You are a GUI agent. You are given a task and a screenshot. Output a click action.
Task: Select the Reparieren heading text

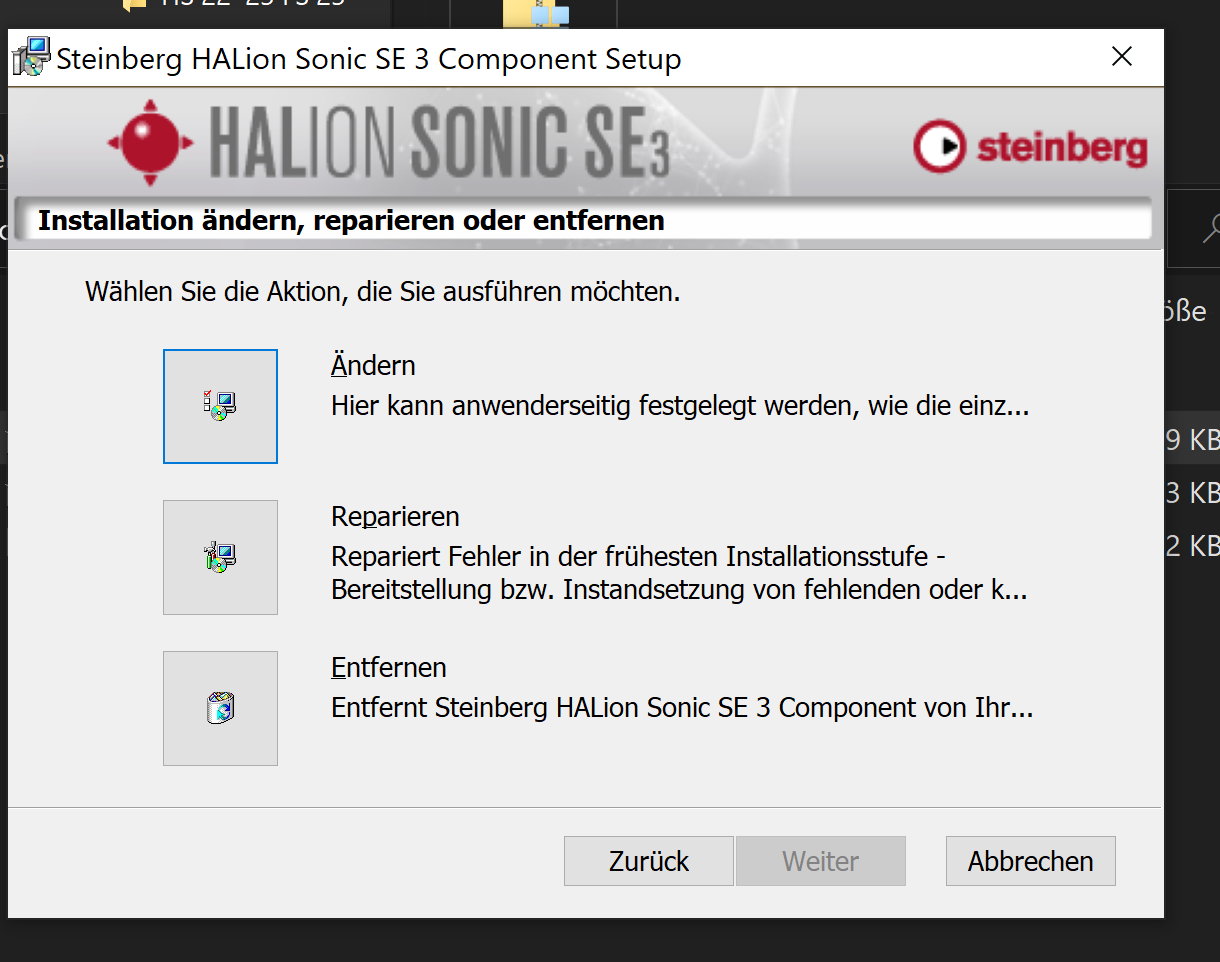tap(395, 517)
